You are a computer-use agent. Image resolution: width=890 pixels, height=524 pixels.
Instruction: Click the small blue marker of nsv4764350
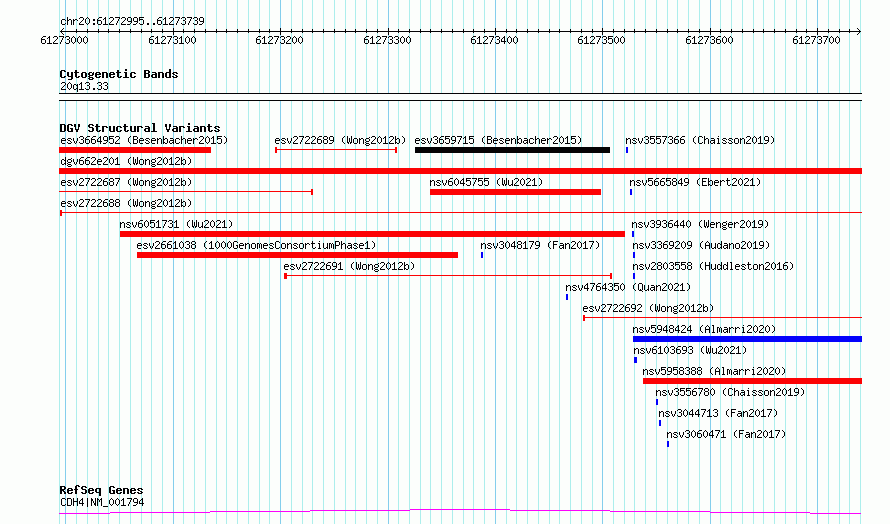pyautogui.click(x=566, y=297)
